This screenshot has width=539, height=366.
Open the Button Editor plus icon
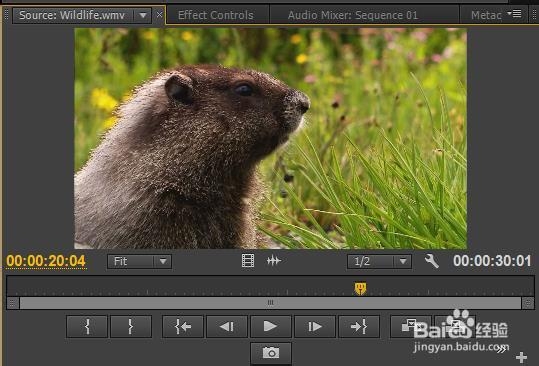tap(521, 357)
